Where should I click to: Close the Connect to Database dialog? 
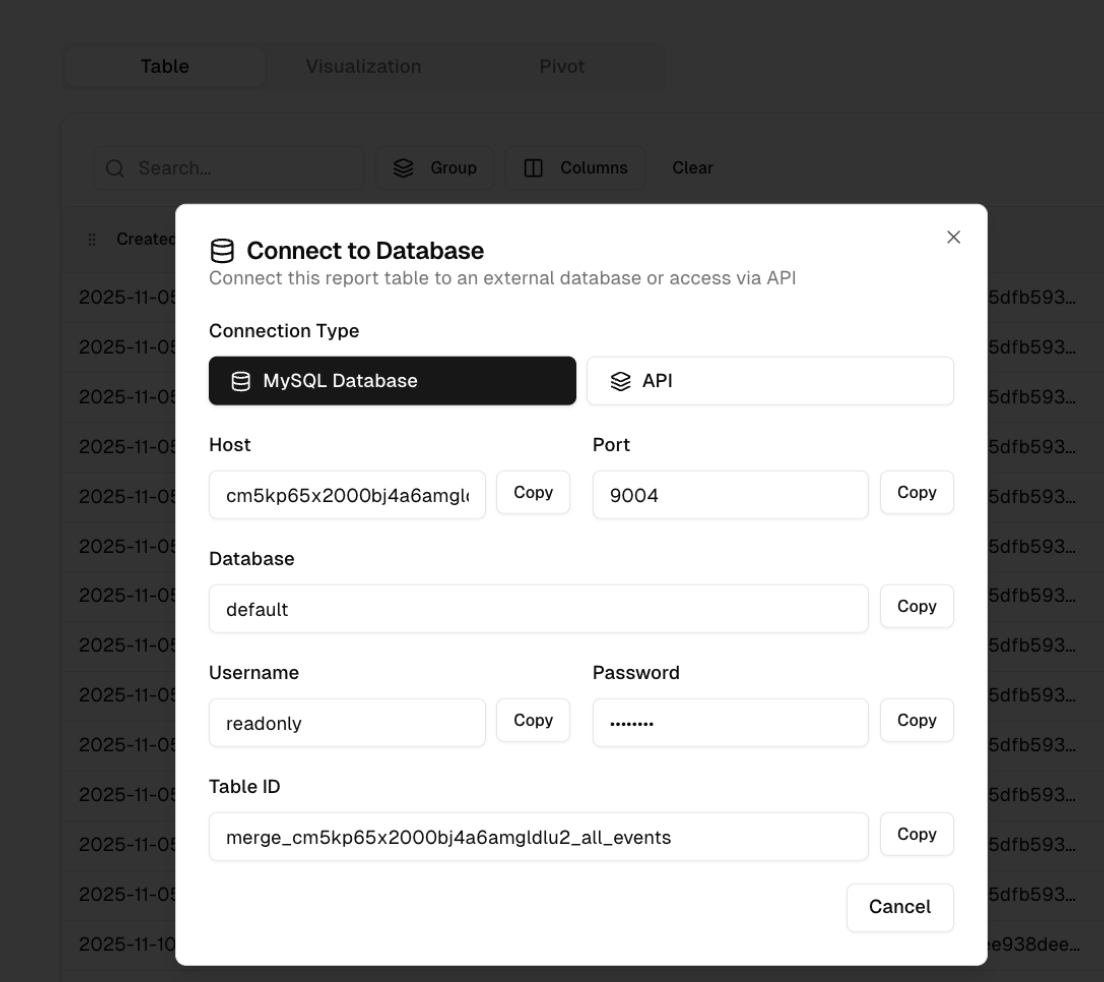pos(953,237)
